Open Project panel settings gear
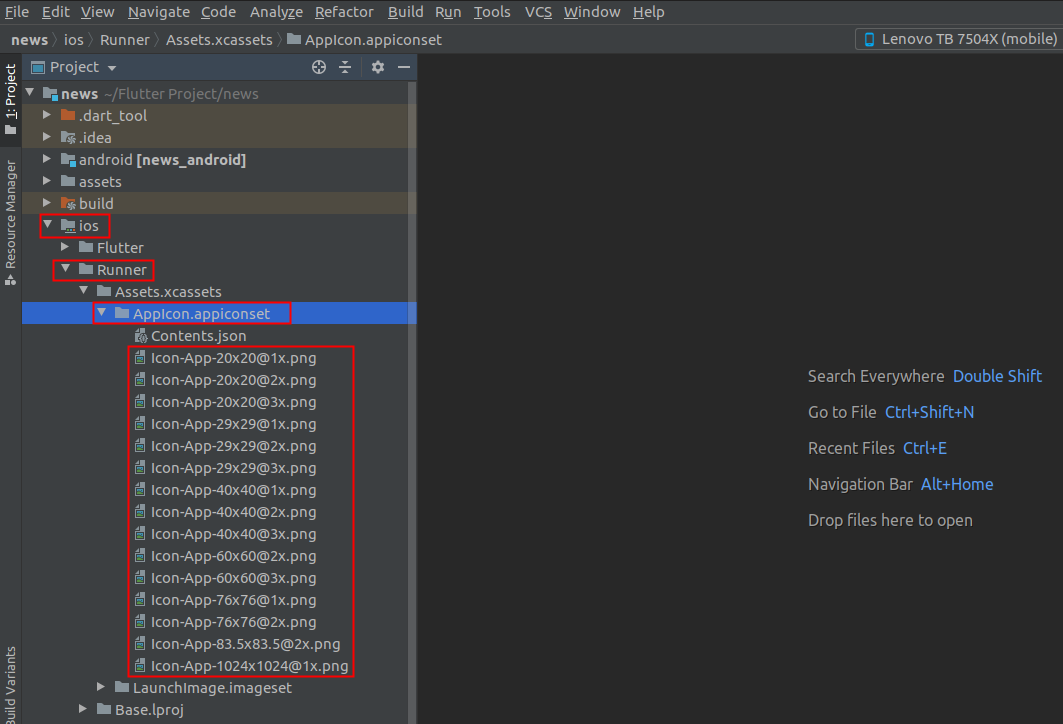The width and height of the screenshot is (1063, 724). click(x=378, y=67)
